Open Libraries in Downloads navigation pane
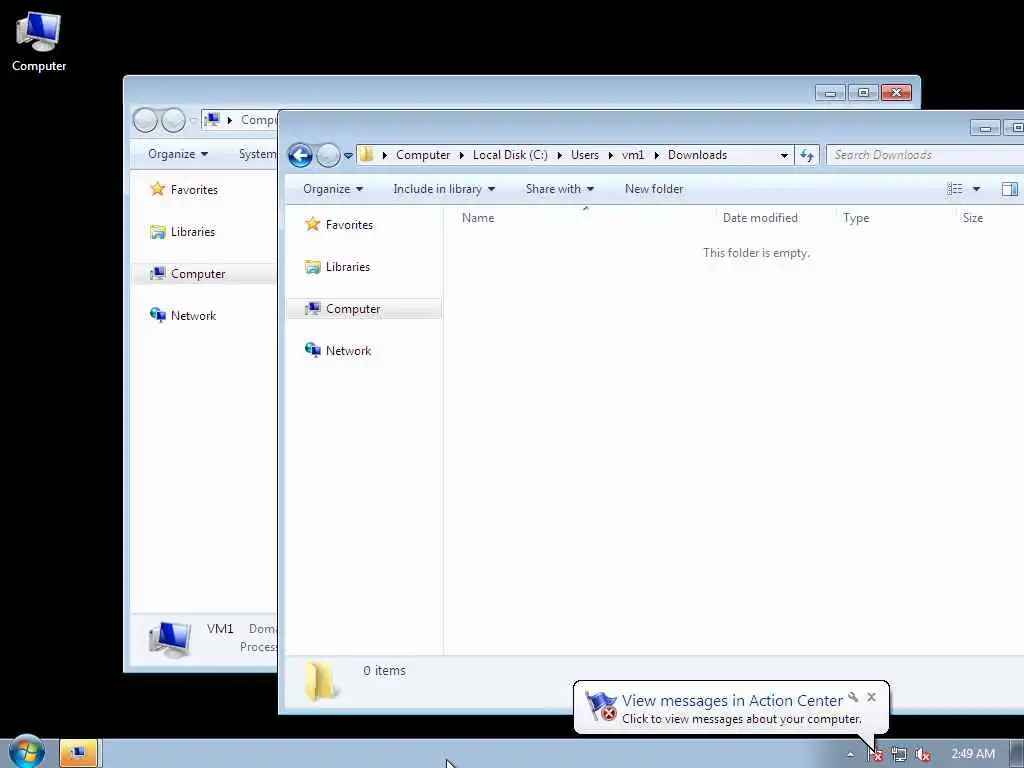This screenshot has width=1024, height=768. 338,266
